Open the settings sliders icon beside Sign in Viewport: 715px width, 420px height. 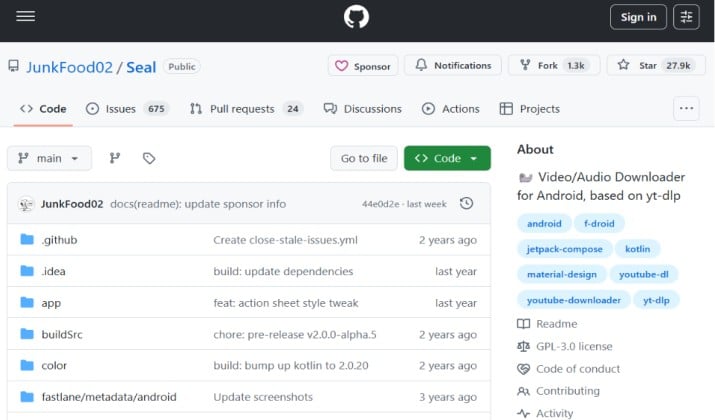click(x=686, y=17)
